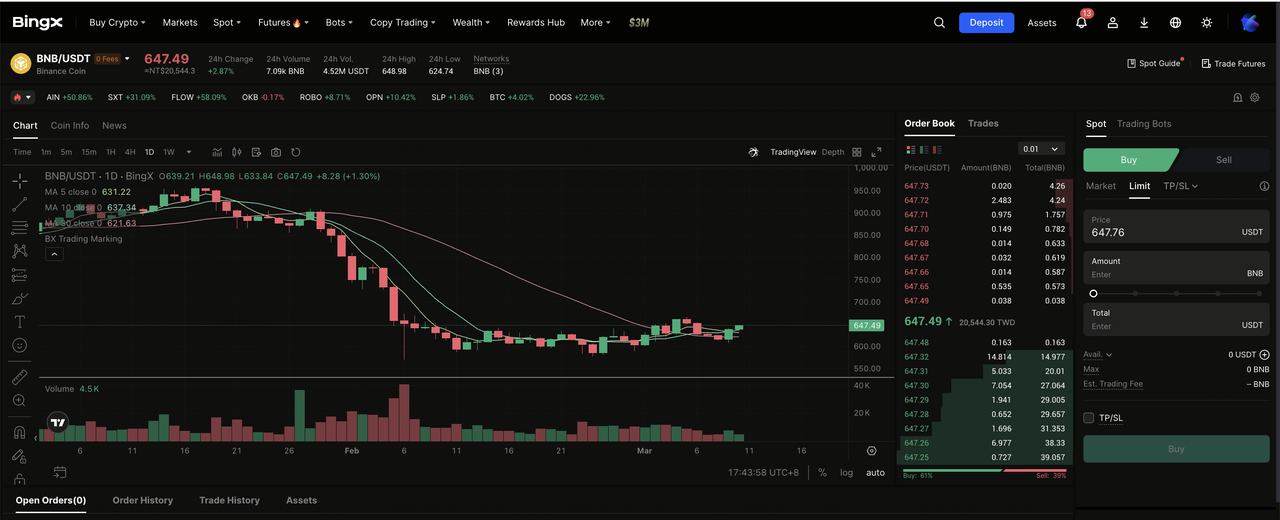Select the text tool in chart sidebar
This screenshot has height=520, width=1280.
click(x=19, y=321)
